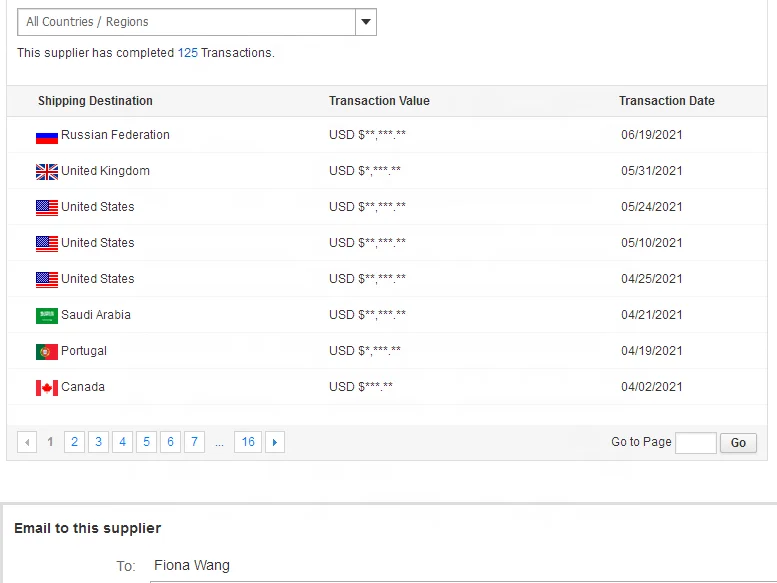Click the date 06/19/2021

(652, 135)
